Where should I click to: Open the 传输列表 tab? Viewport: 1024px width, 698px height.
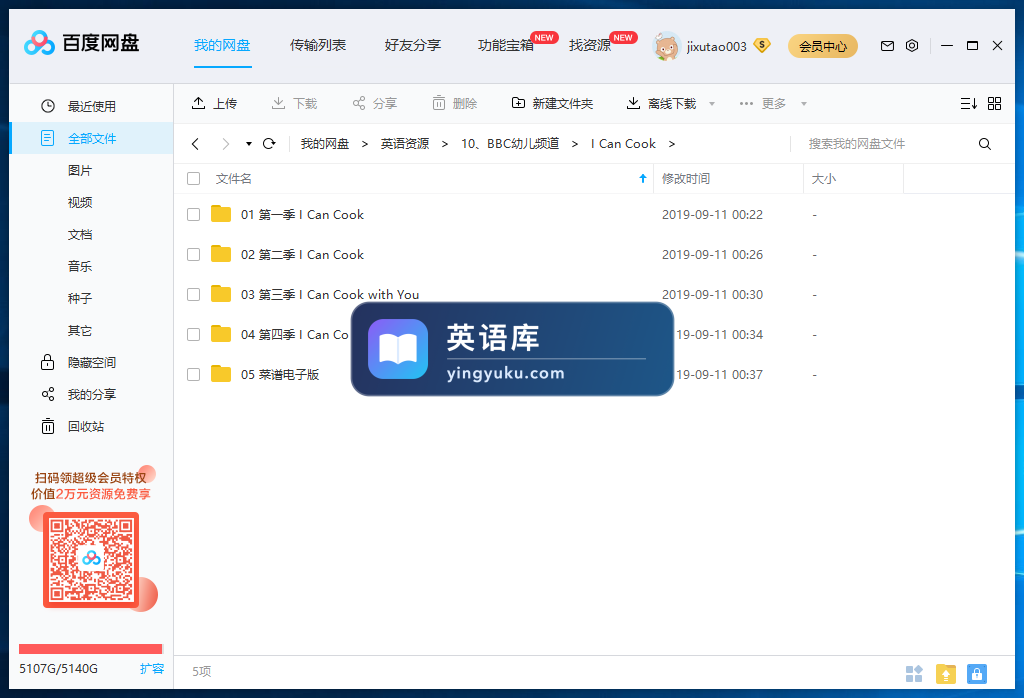tap(318, 45)
